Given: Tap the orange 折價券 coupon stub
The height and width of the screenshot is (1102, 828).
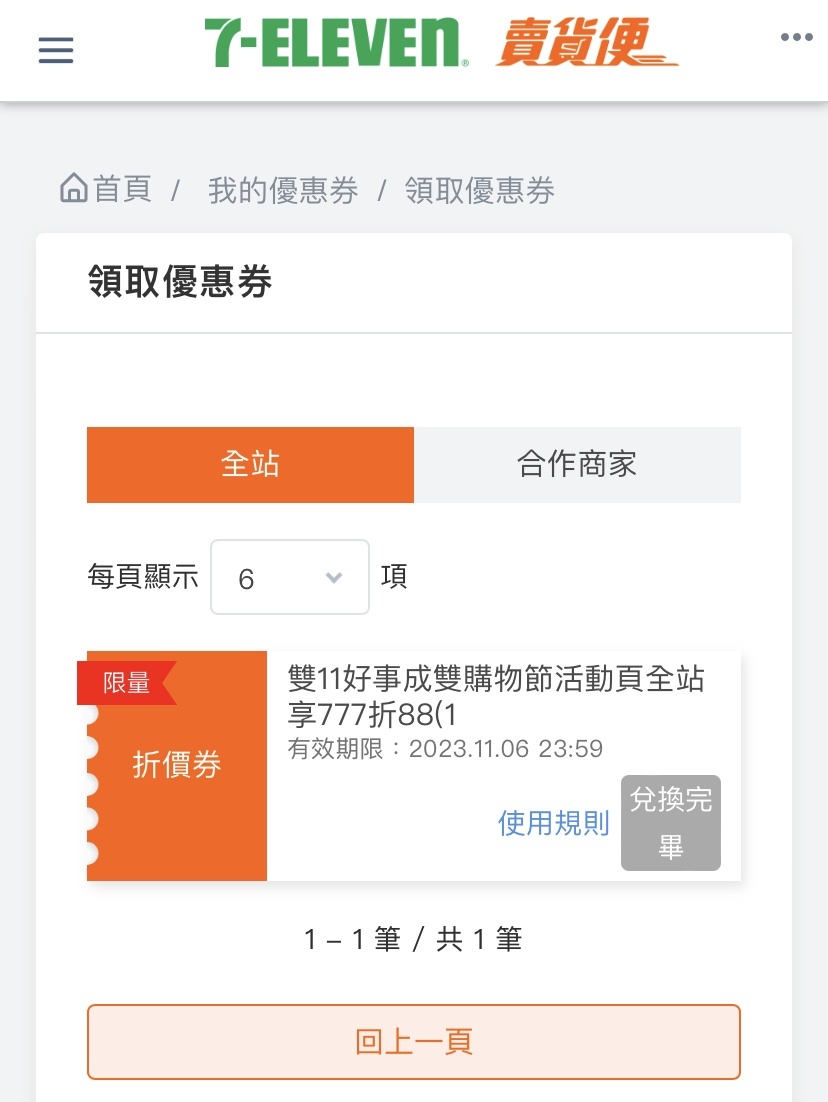Looking at the screenshot, I should [x=177, y=765].
